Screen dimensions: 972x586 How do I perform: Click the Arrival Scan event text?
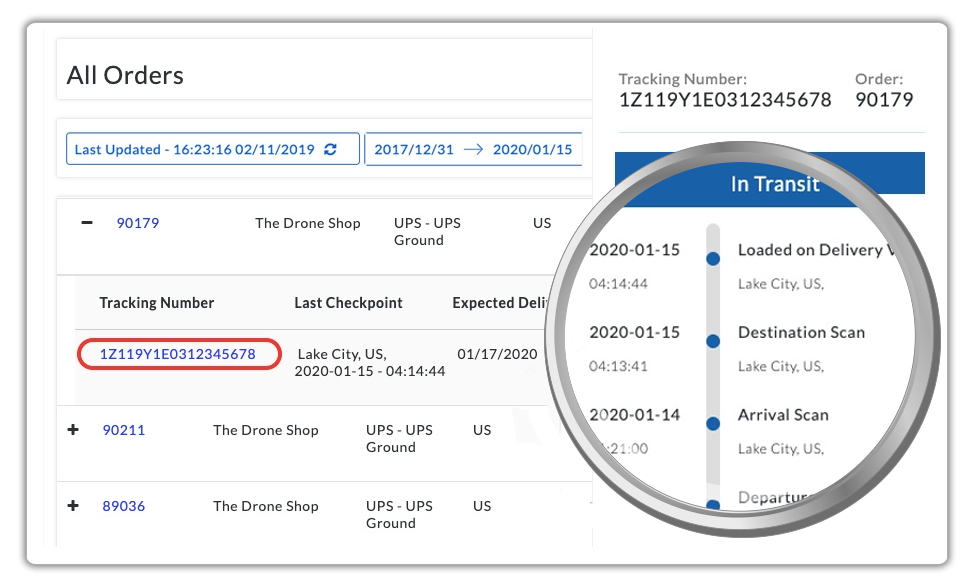[x=783, y=415]
